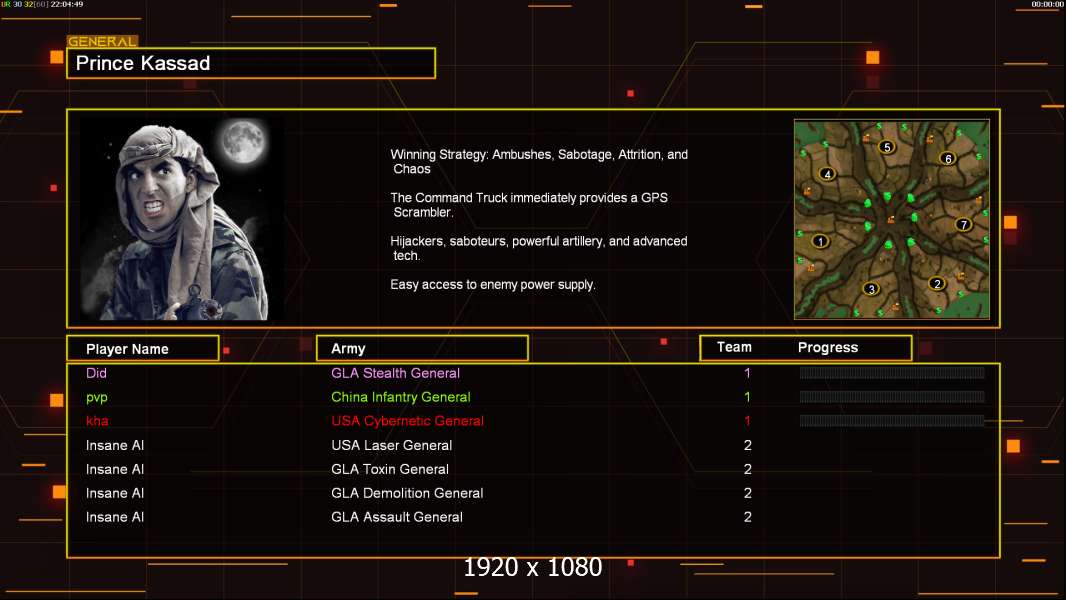This screenshot has height=600, width=1066.
Task: Click team number of GLA Demolition General row
Action: point(747,493)
